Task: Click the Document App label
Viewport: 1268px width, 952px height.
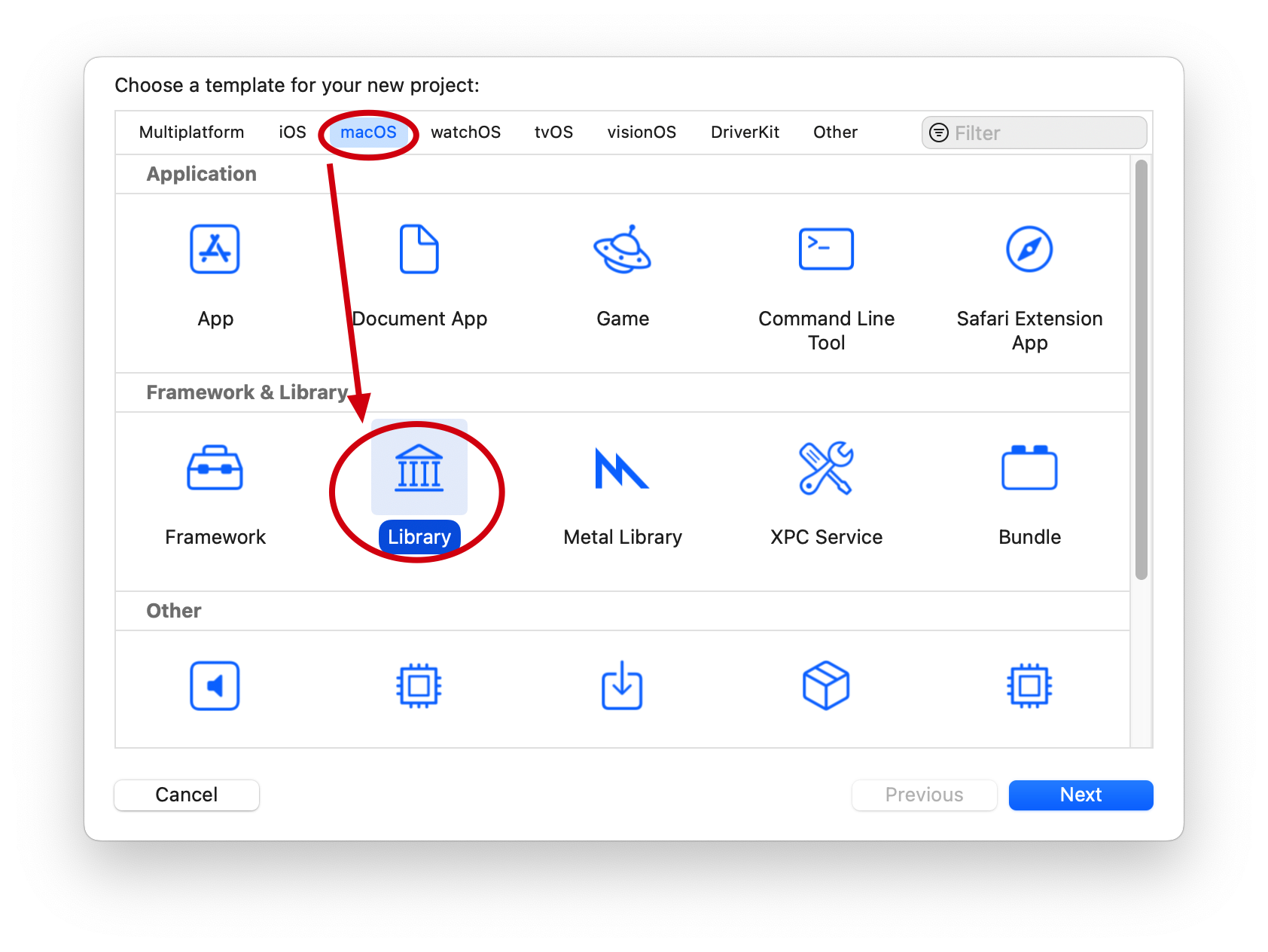Action: 419,319
